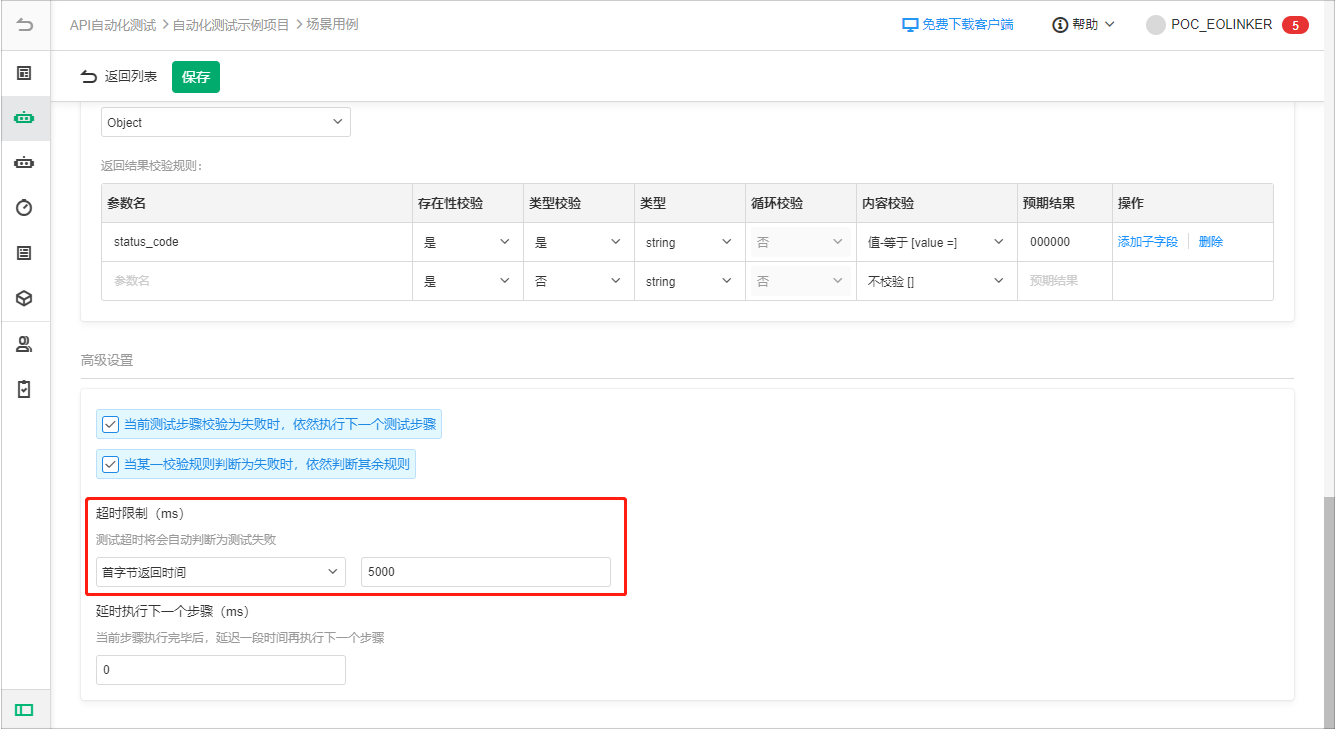Open the timer stopwatch icon in sidebar

(25, 207)
